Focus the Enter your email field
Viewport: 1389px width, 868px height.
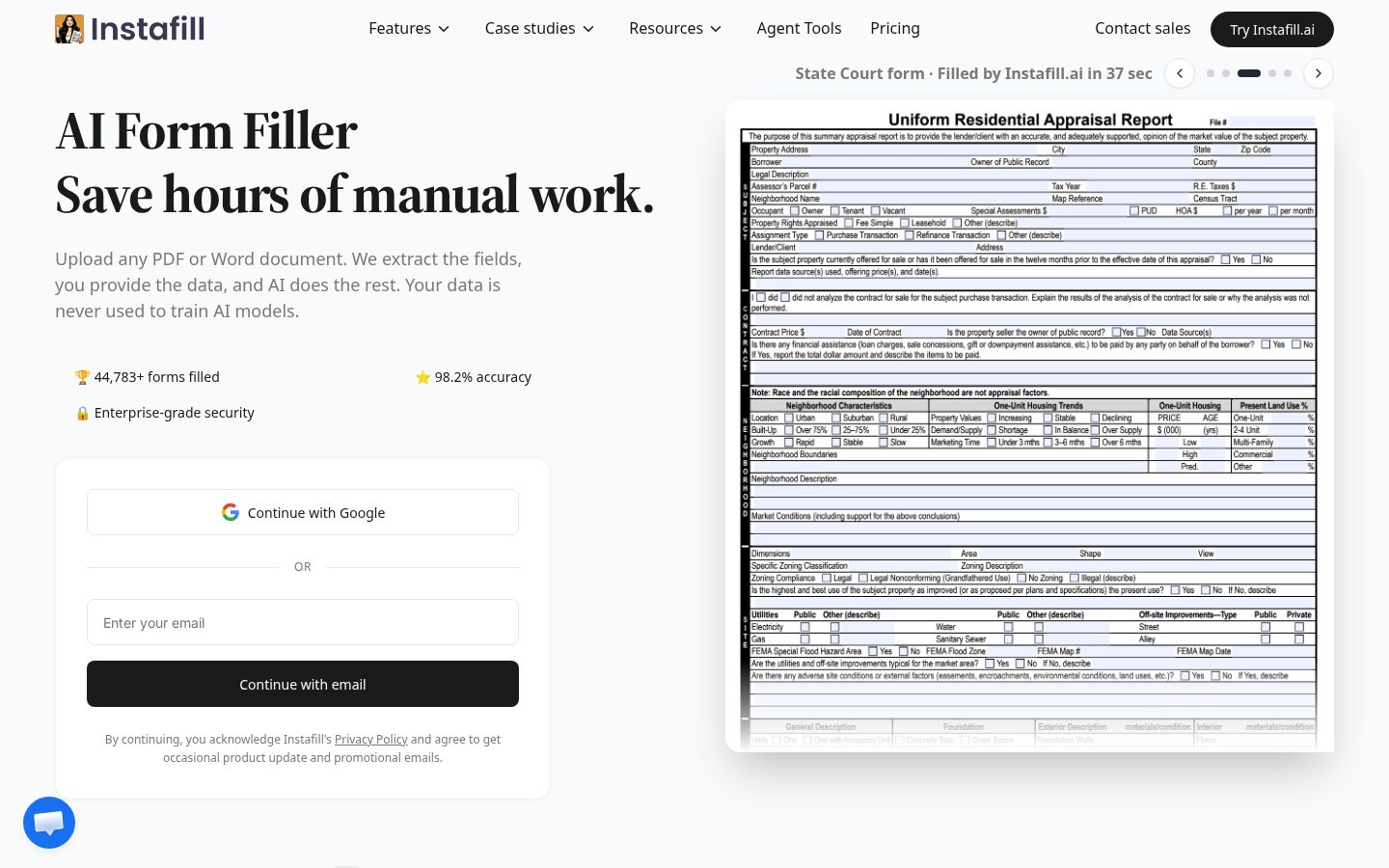tap(303, 622)
